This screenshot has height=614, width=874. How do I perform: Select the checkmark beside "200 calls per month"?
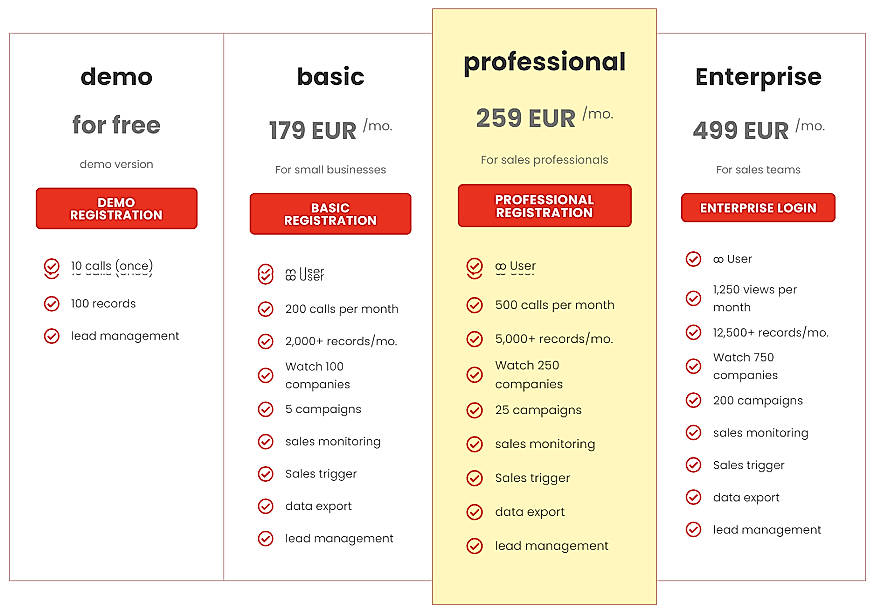(x=266, y=309)
